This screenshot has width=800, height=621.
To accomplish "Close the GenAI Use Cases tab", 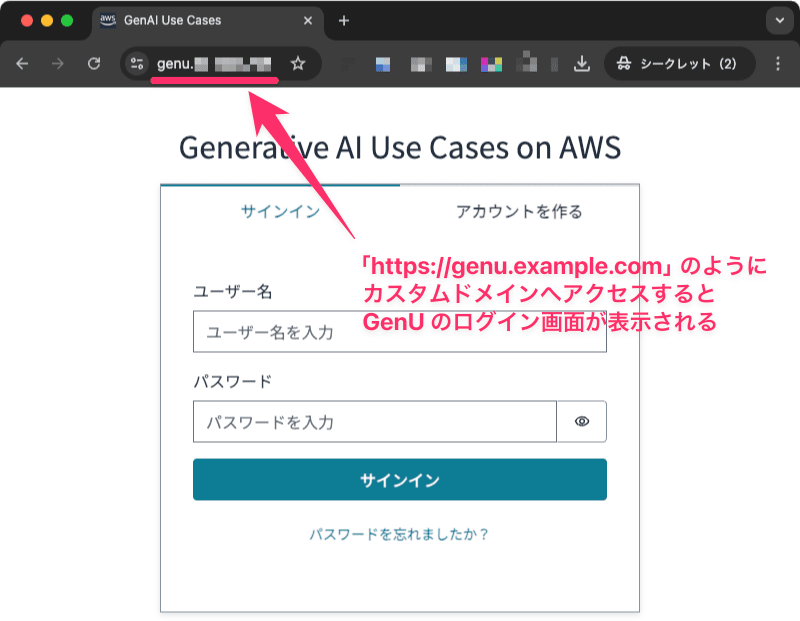I will click(x=308, y=20).
